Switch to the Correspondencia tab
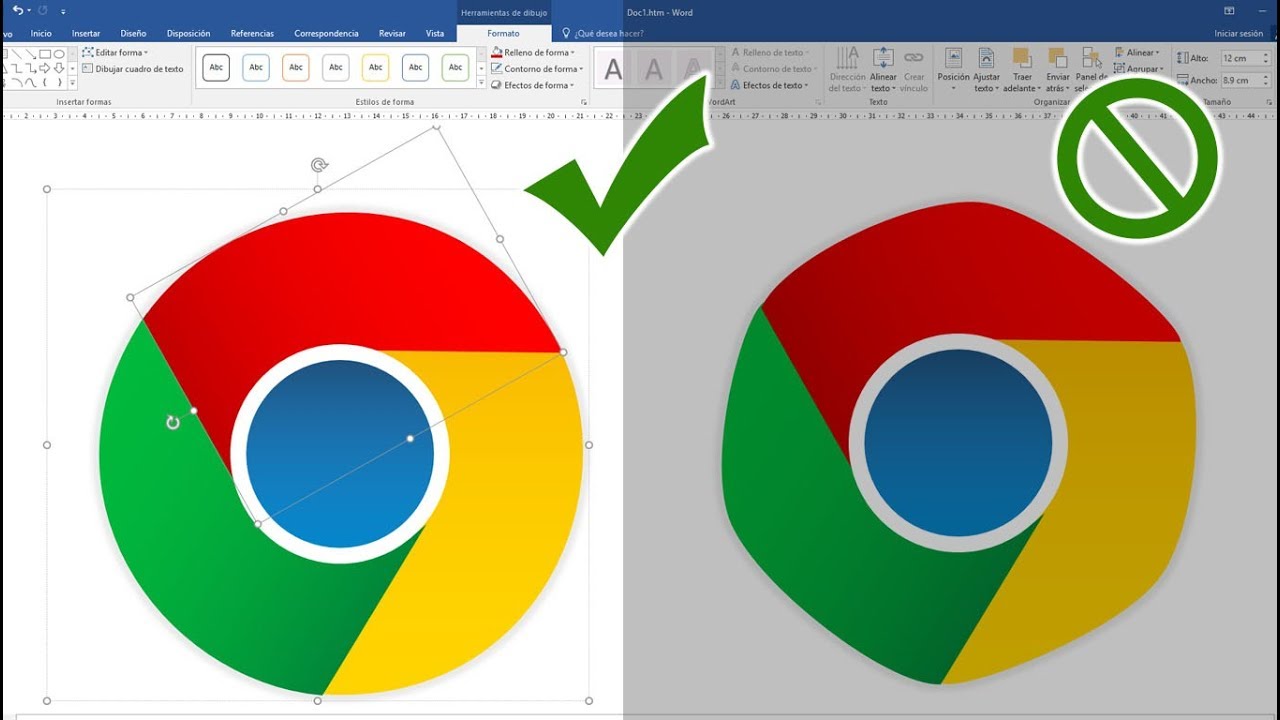Viewport: 1280px width, 720px height. [326, 33]
